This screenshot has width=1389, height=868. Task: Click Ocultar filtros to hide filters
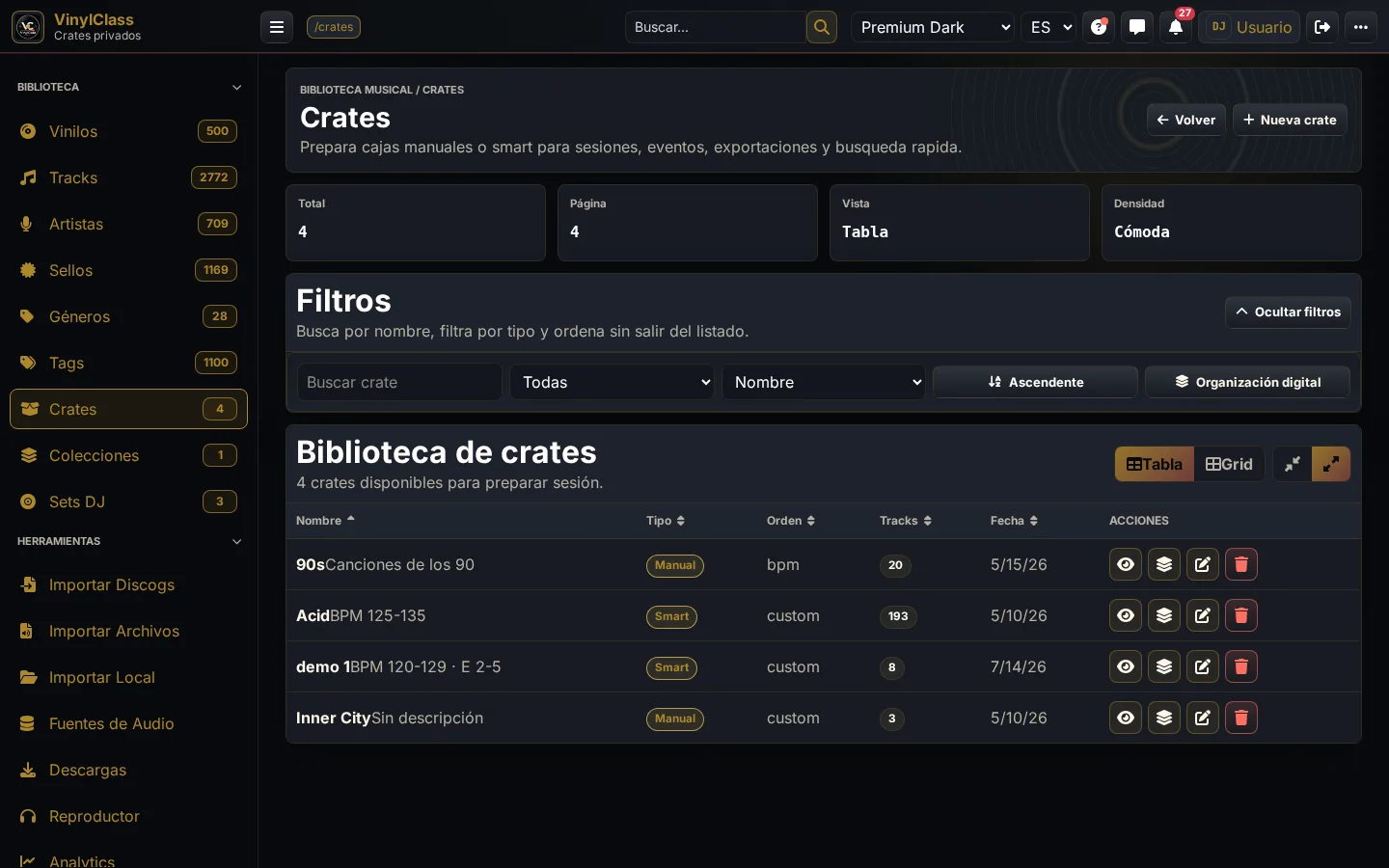click(1288, 312)
